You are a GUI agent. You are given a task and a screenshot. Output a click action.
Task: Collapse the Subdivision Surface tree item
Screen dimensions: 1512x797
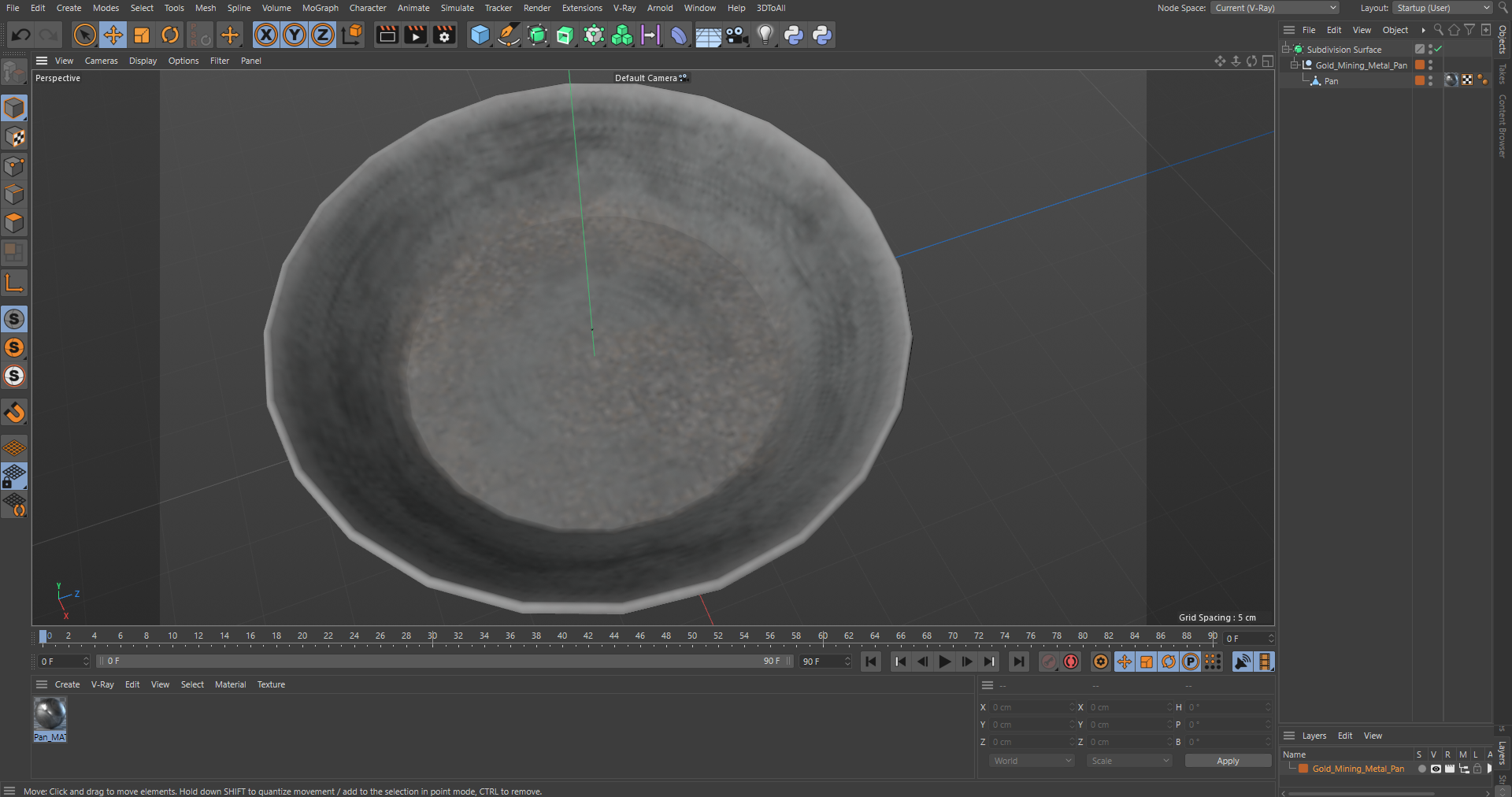tap(1285, 49)
